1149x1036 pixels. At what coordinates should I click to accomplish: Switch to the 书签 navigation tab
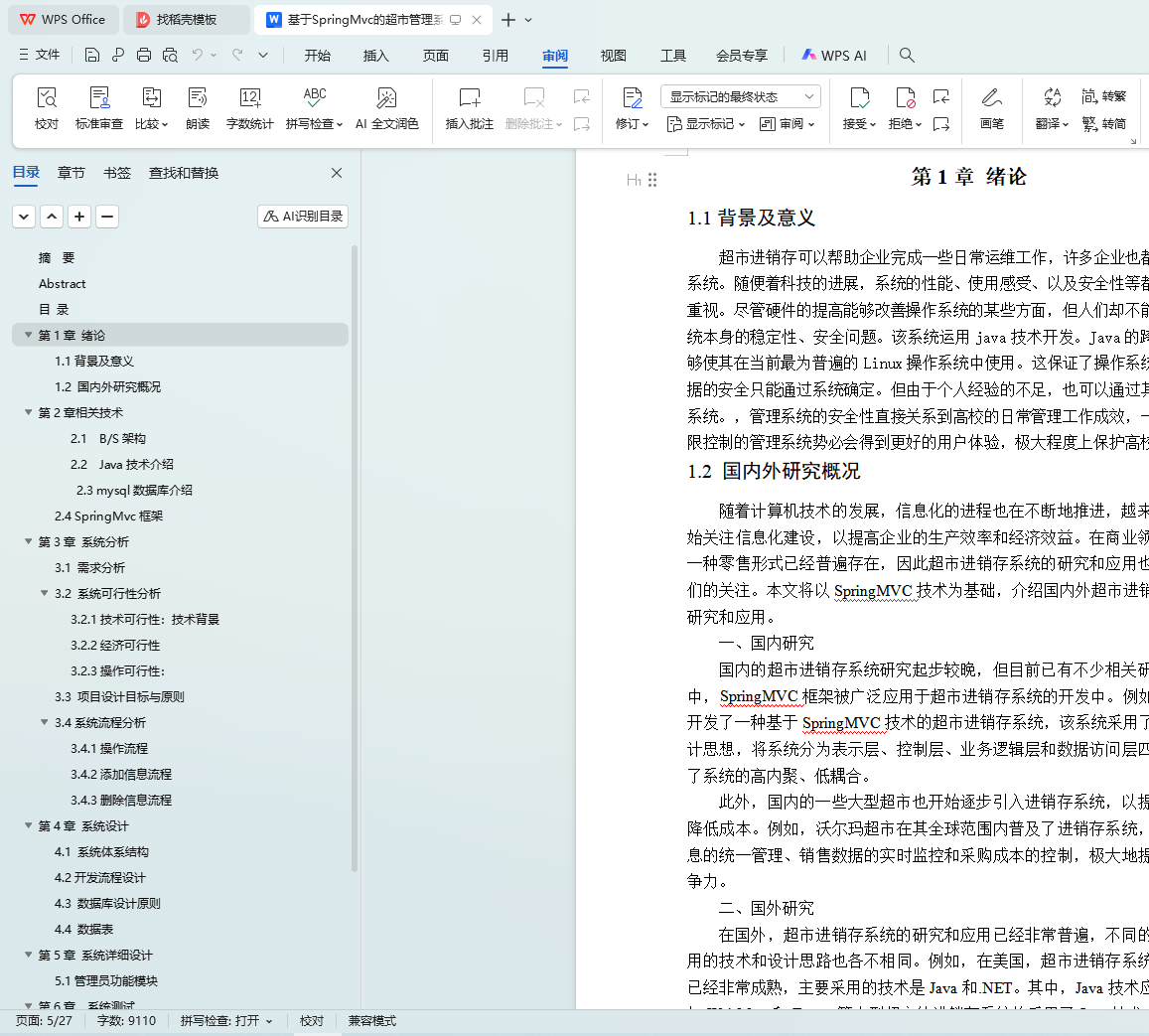pyautogui.click(x=116, y=173)
